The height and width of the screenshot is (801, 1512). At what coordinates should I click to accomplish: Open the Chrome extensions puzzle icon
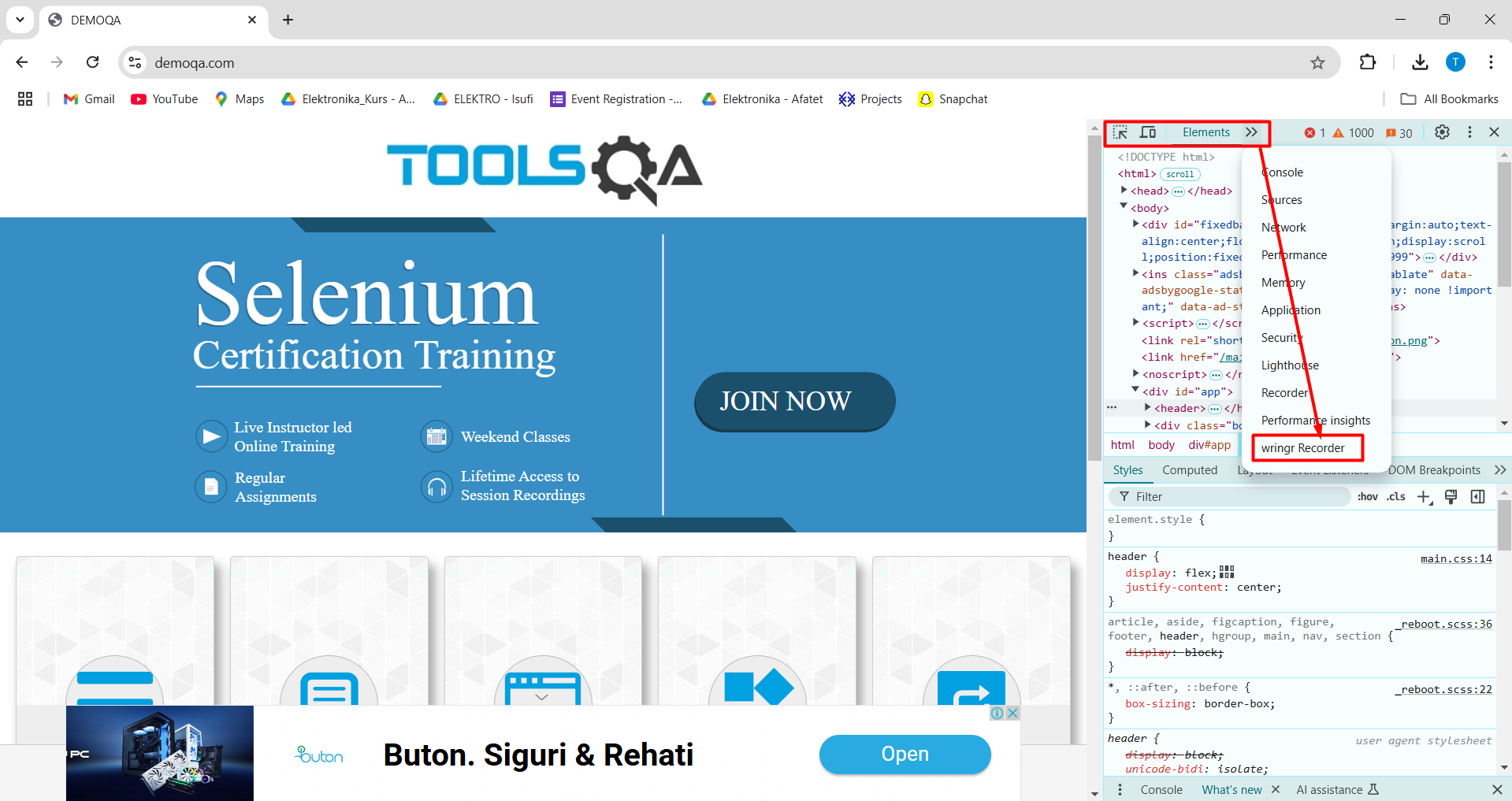pyautogui.click(x=1368, y=62)
